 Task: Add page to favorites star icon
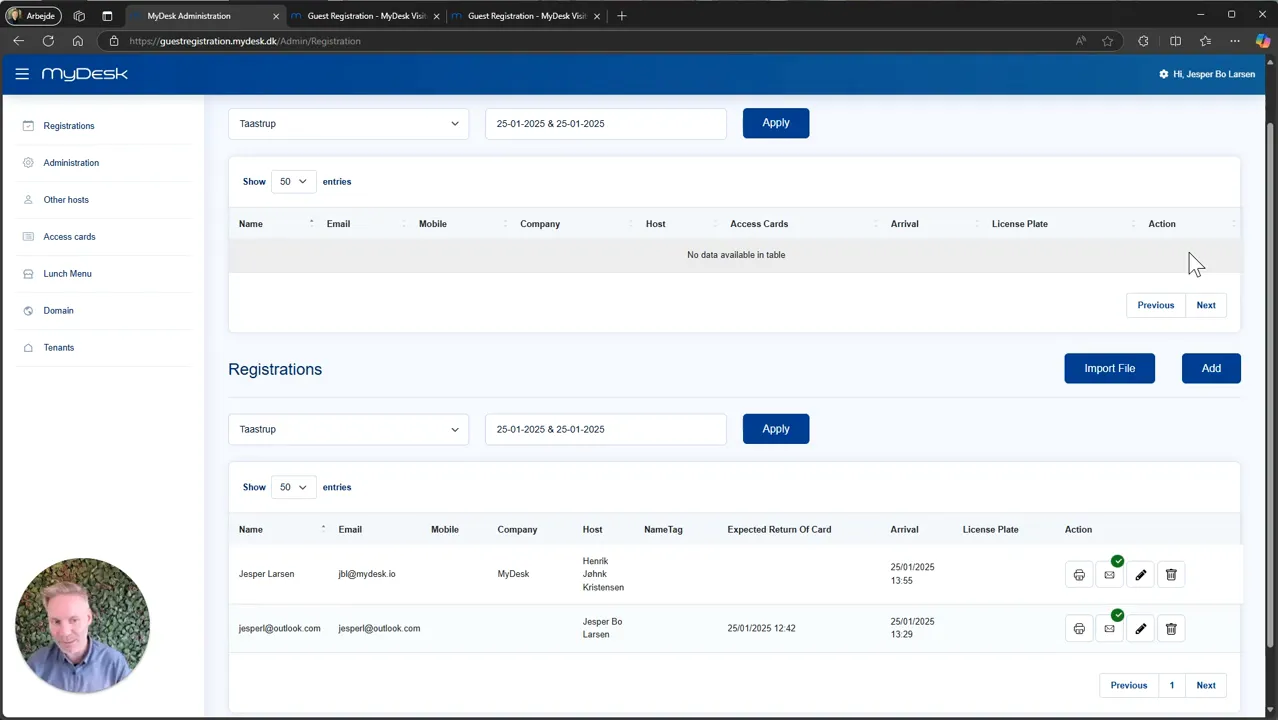coord(1107,41)
